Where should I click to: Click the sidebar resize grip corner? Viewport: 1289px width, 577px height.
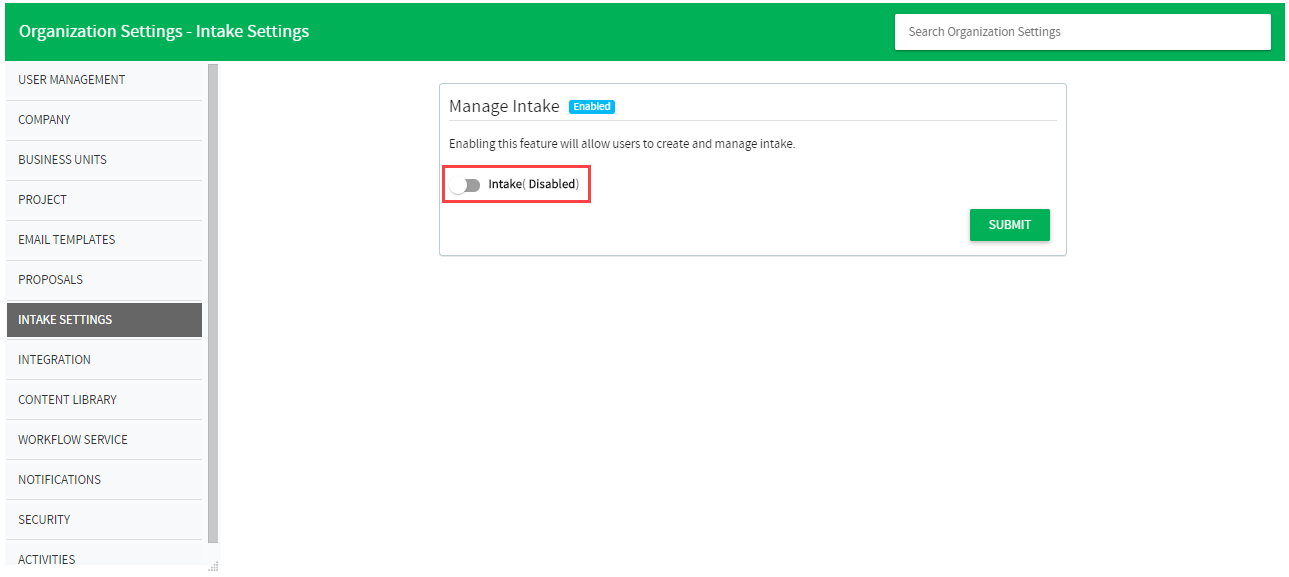point(213,566)
